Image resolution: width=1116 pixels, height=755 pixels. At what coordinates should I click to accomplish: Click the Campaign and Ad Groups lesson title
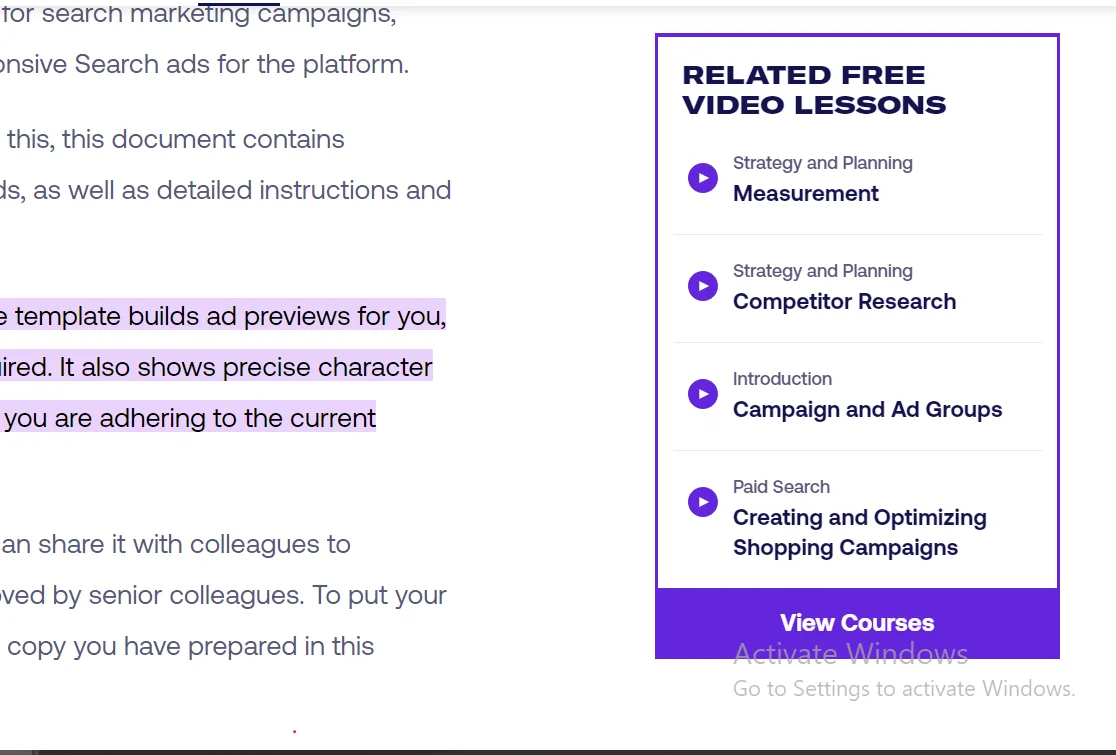point(867,409)
